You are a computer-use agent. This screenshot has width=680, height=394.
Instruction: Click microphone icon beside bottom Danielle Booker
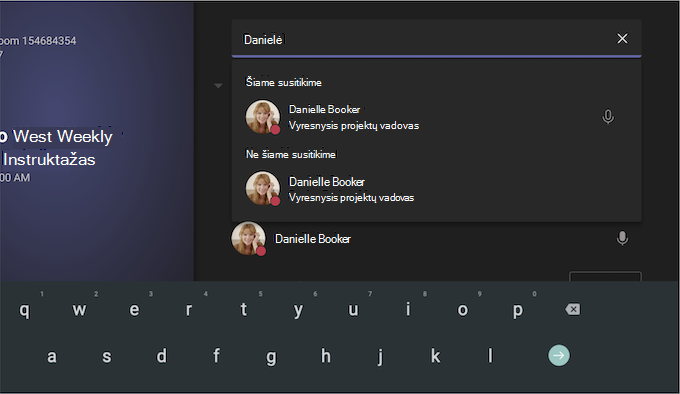point(622,238)
